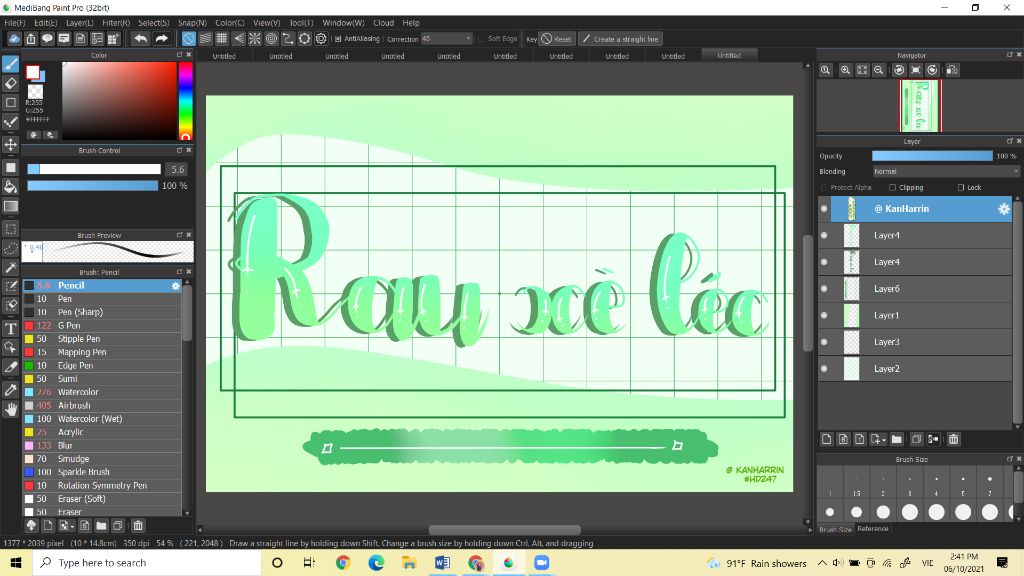This screenshot has width=1024, height=576.
Task: Hide the Layer3 layer
Action: point(824,342)
